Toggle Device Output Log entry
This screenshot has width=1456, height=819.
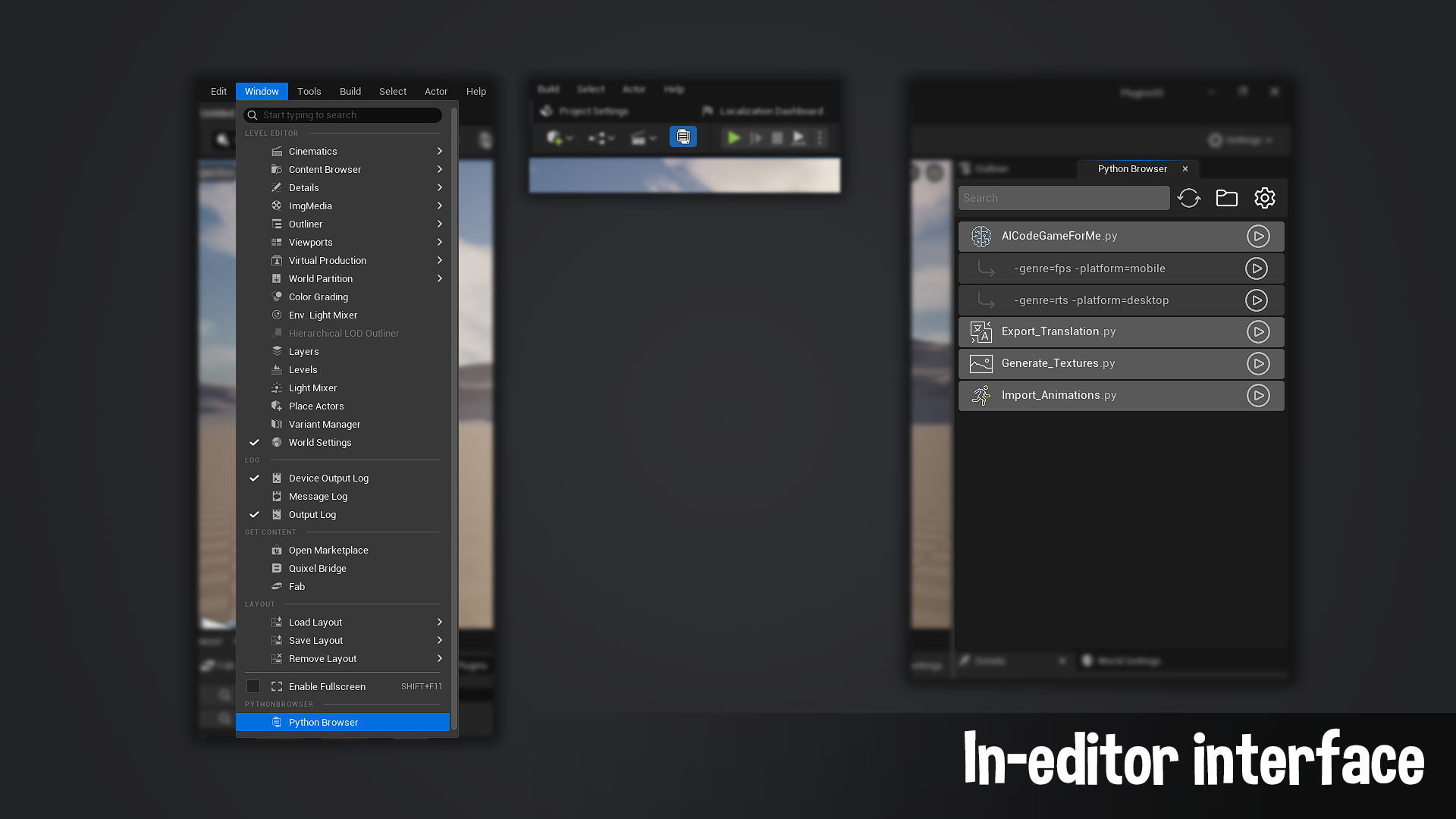328,479
